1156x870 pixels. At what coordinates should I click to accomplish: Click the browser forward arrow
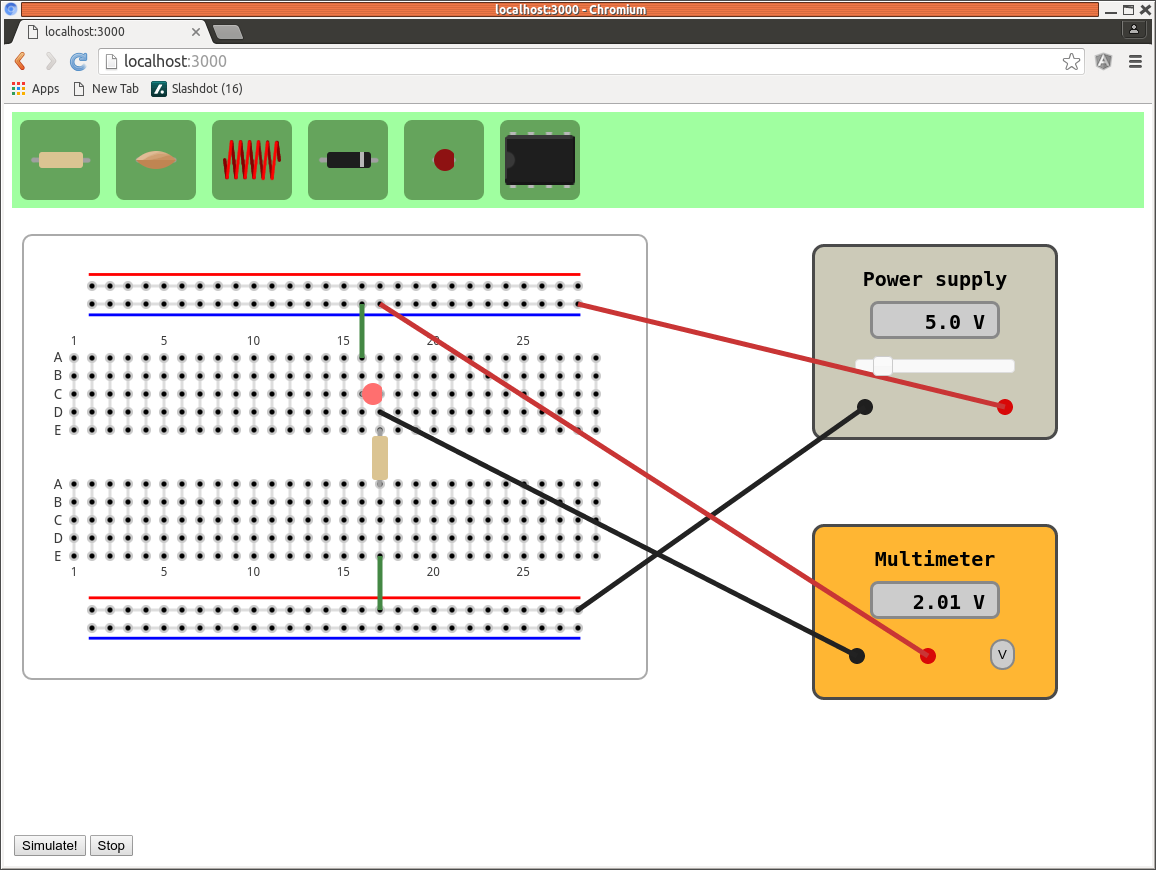(50, 61)
